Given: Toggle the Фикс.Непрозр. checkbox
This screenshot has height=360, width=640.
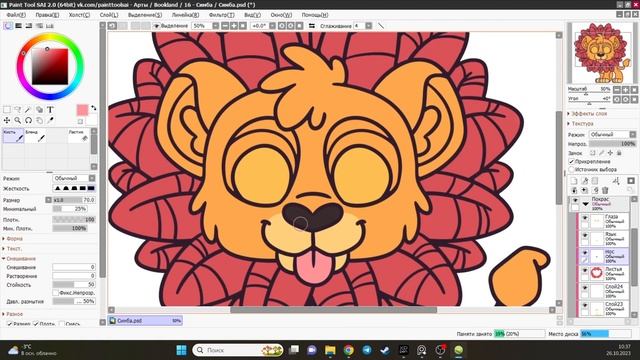Looking at the screenshot, I should [56, 293].
